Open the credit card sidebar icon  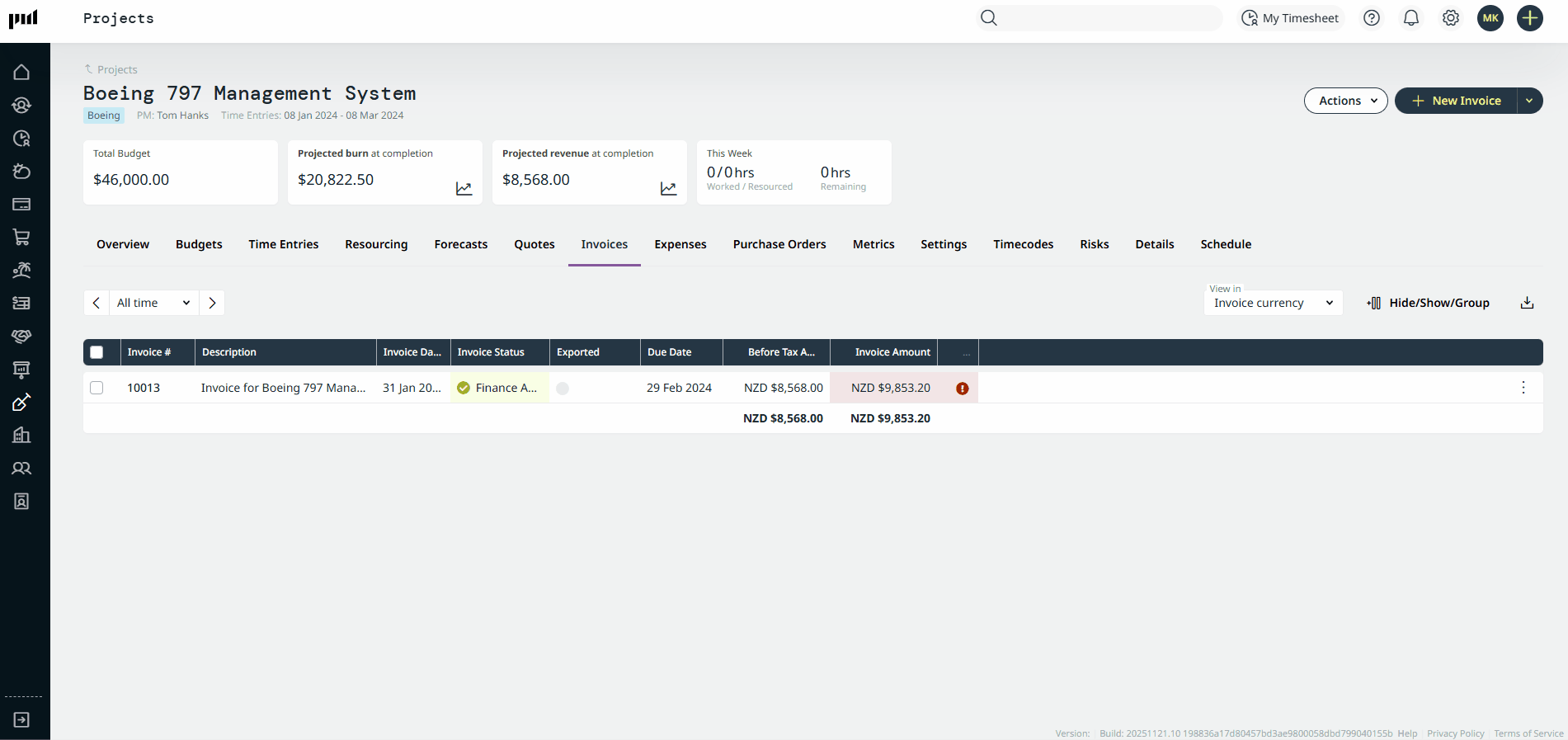point(21,205)
